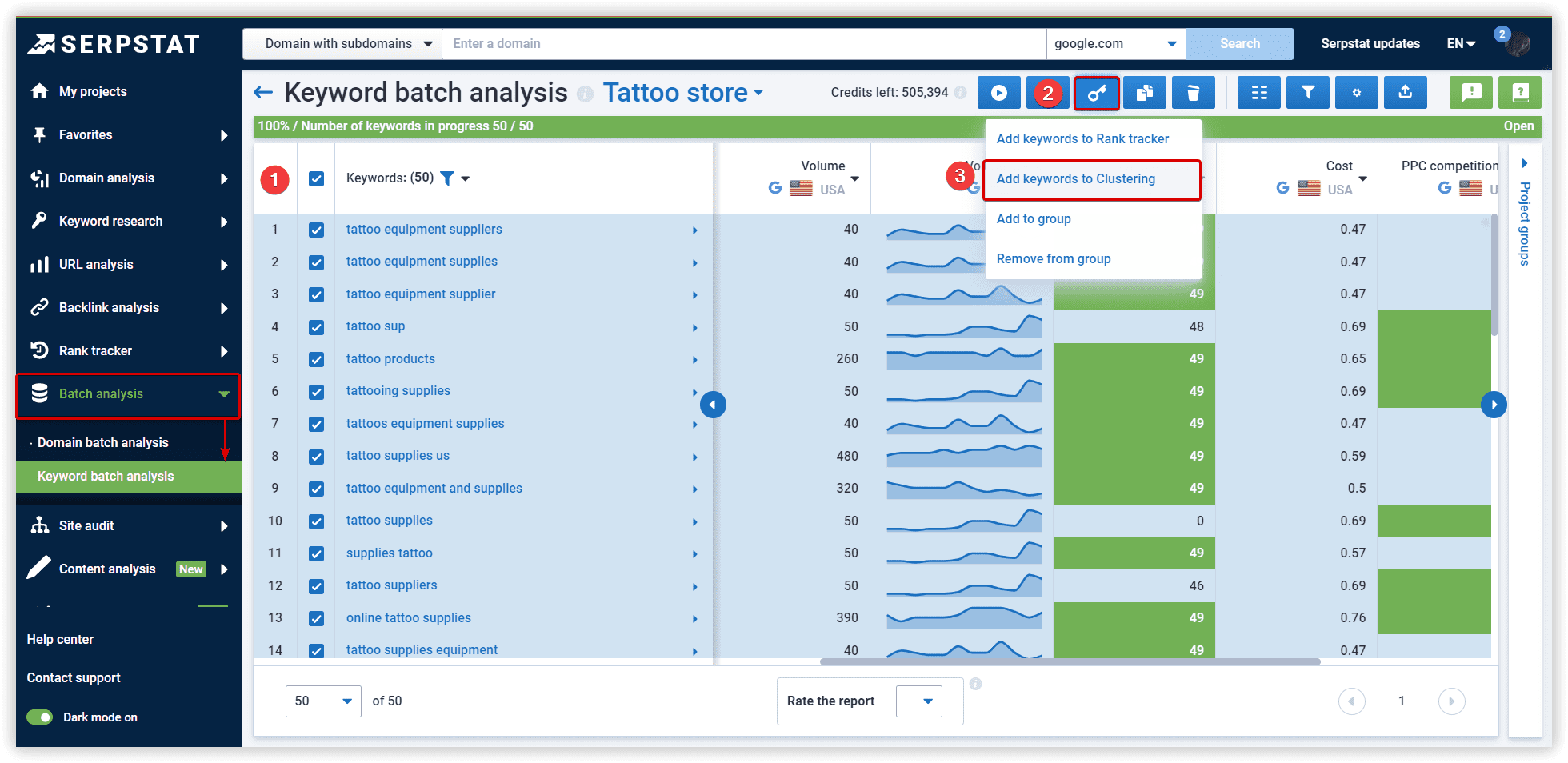Click the trash icon to delete selected keywords
The height and width of the screenshot is (763, 1568).
(x=1193, y=92)
